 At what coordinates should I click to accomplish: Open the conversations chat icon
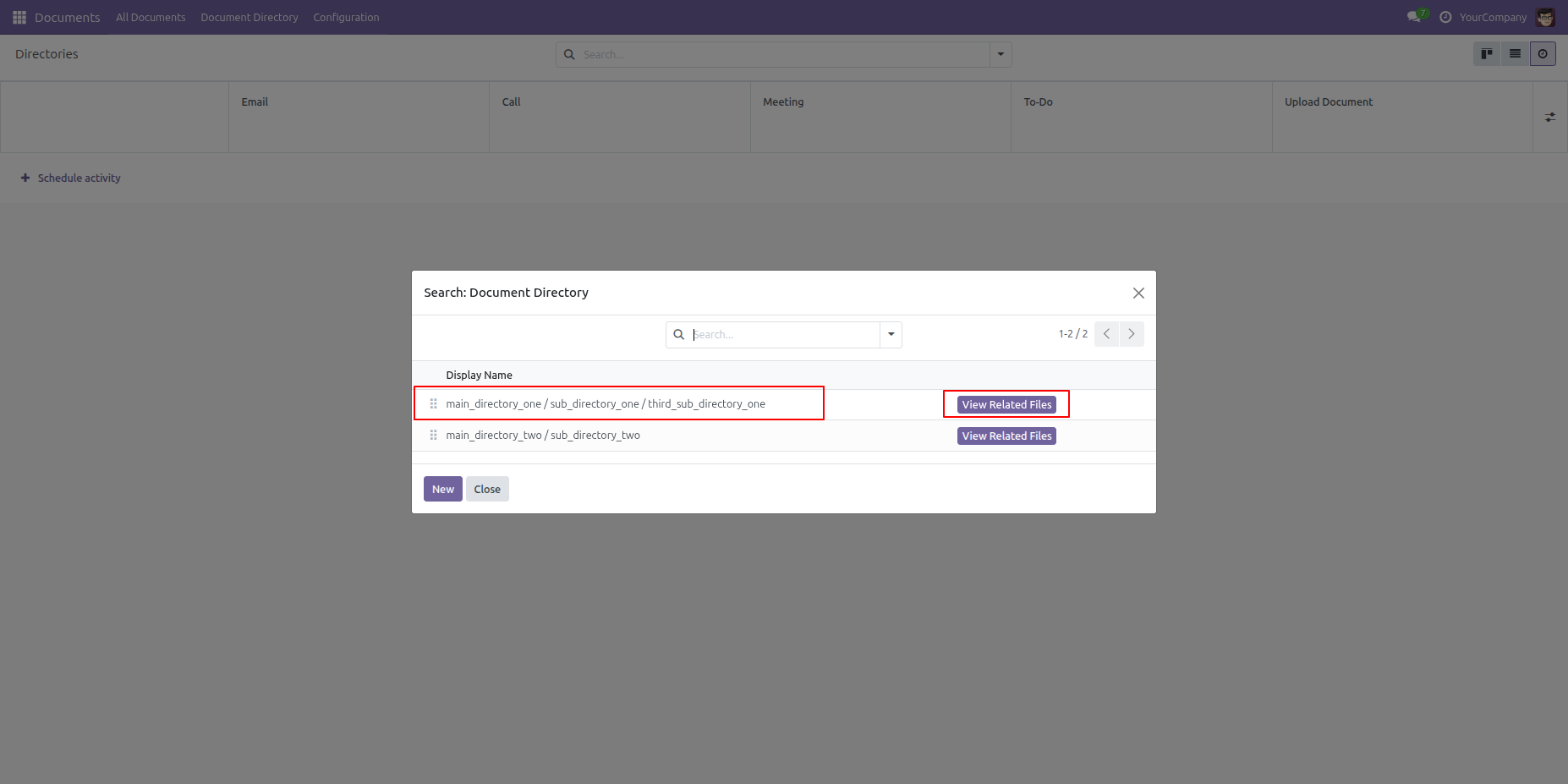point(1413,17)
